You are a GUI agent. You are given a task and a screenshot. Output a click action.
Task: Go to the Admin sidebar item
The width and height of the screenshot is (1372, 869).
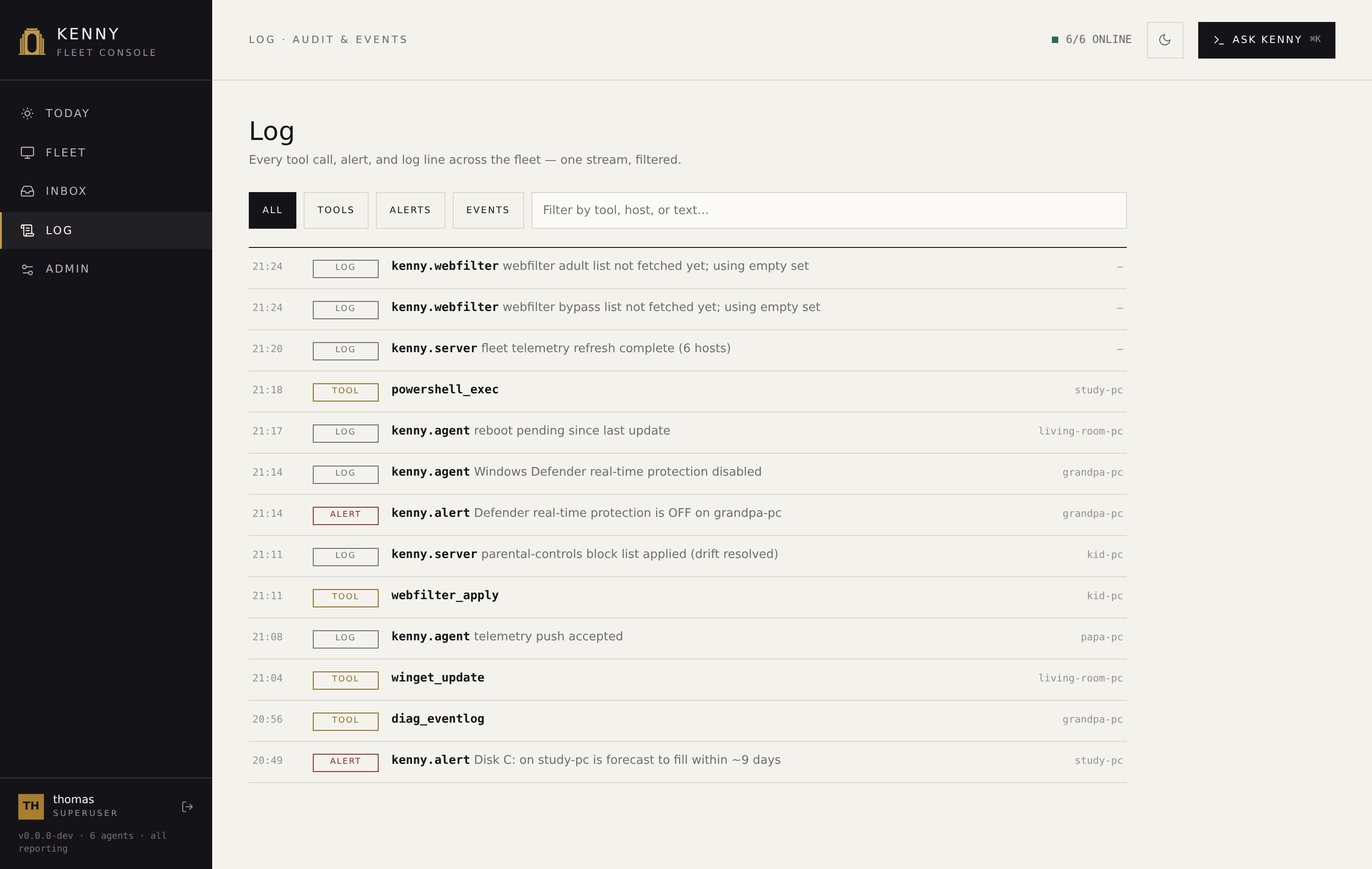106,269
